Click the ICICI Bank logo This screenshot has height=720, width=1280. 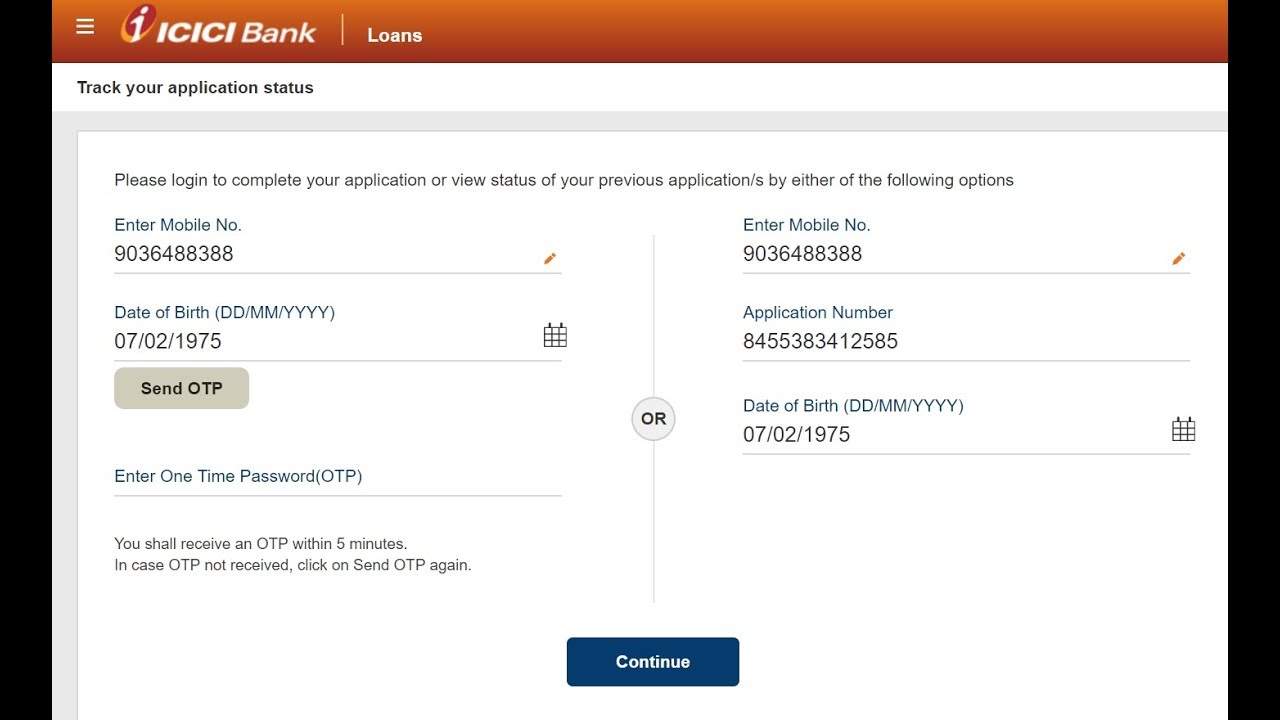click(x=218, y=27)
